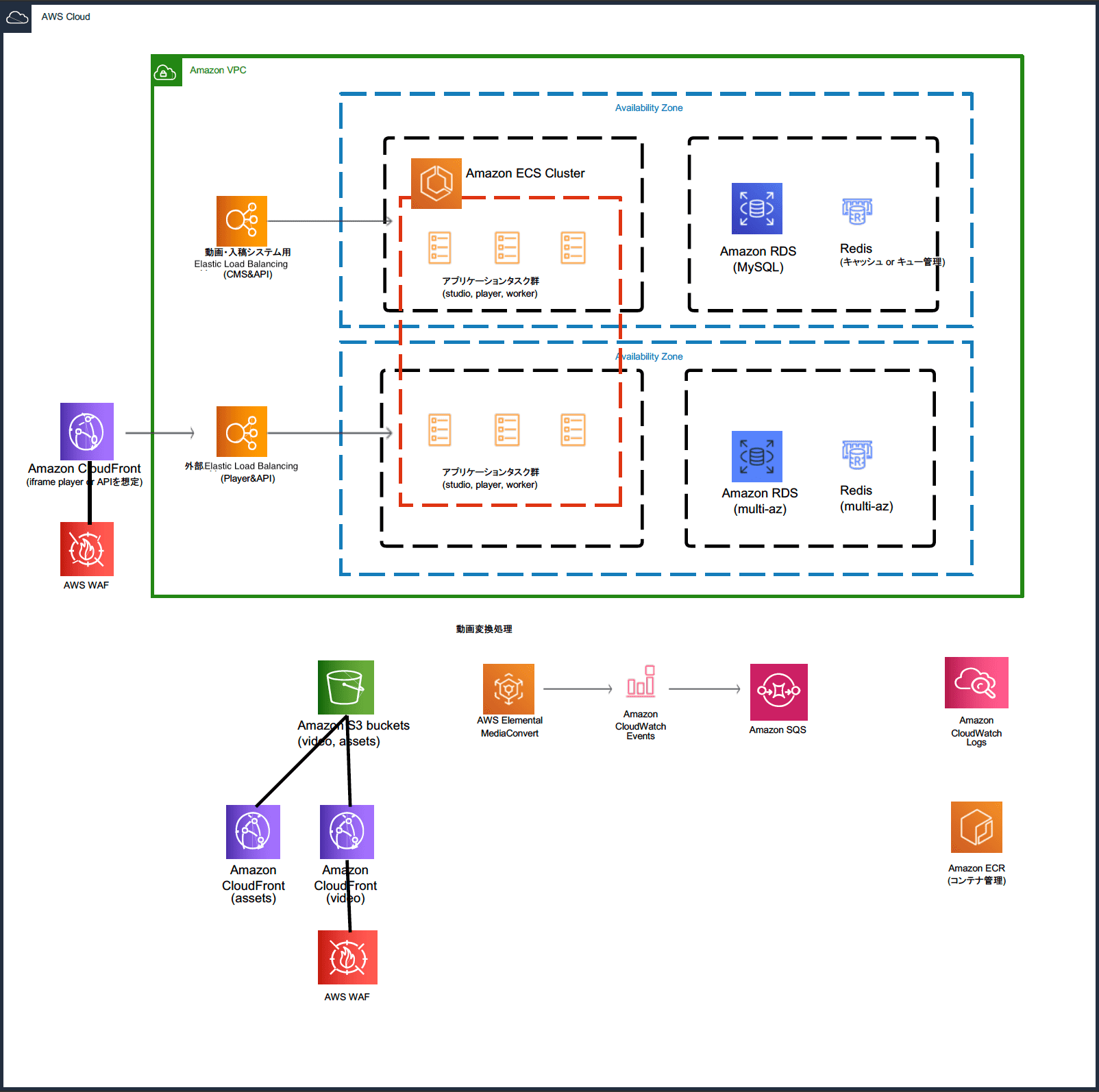Click the Amazon CloudWatch Events icon

click(641, 681)
